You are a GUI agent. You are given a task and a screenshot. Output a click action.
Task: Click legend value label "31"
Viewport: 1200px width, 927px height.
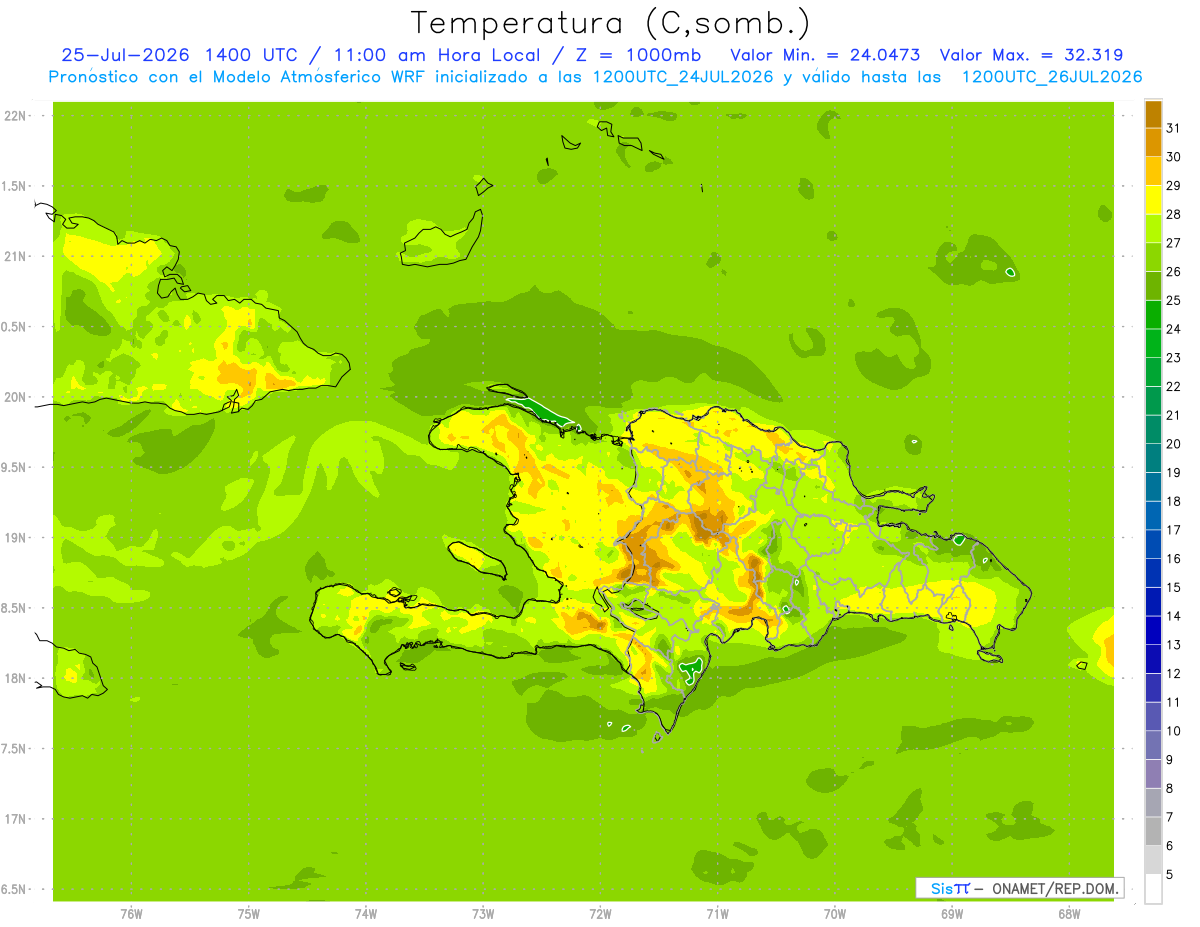click(1173, 128)
